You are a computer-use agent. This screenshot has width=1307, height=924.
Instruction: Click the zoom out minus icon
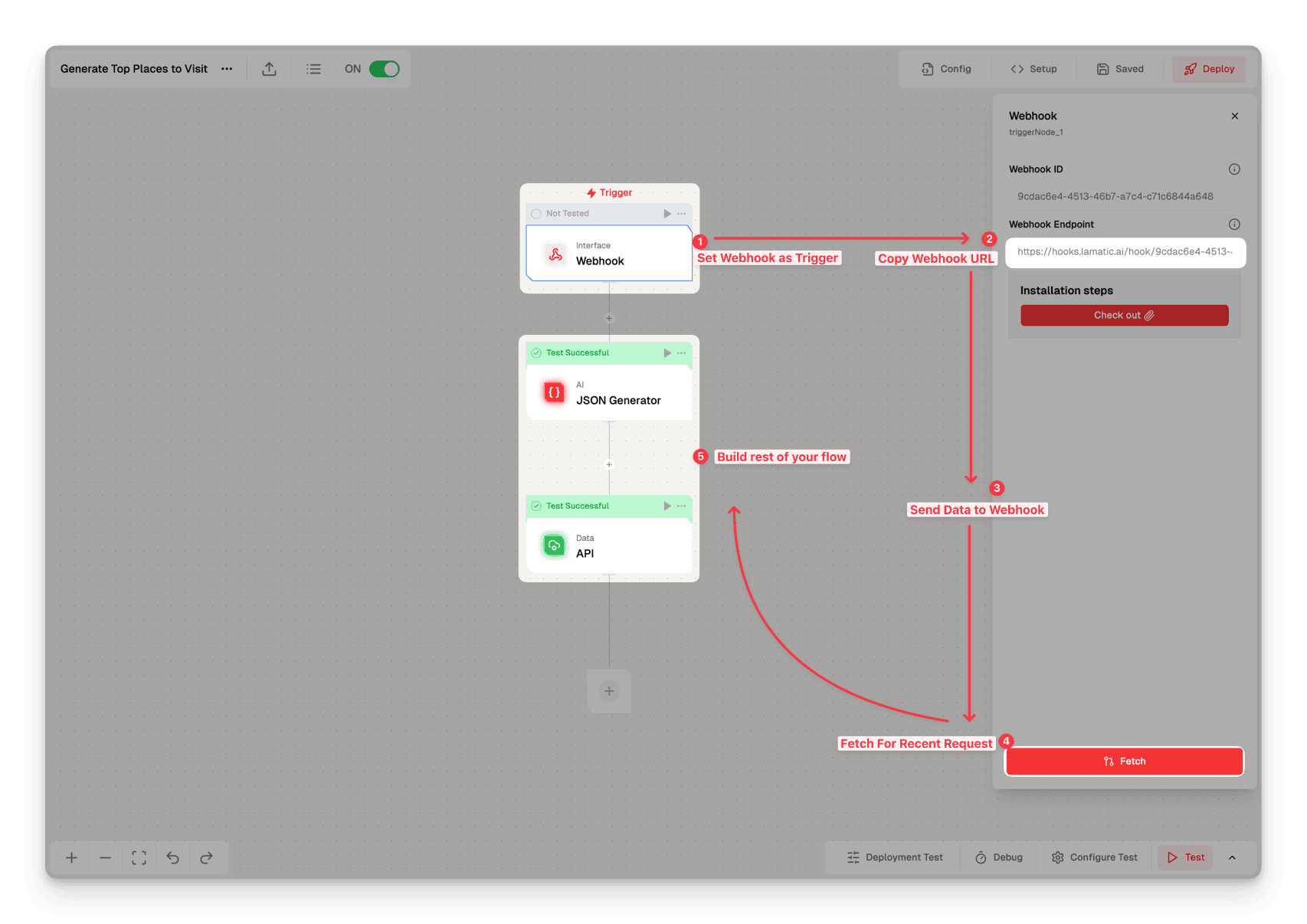[105, 857]
